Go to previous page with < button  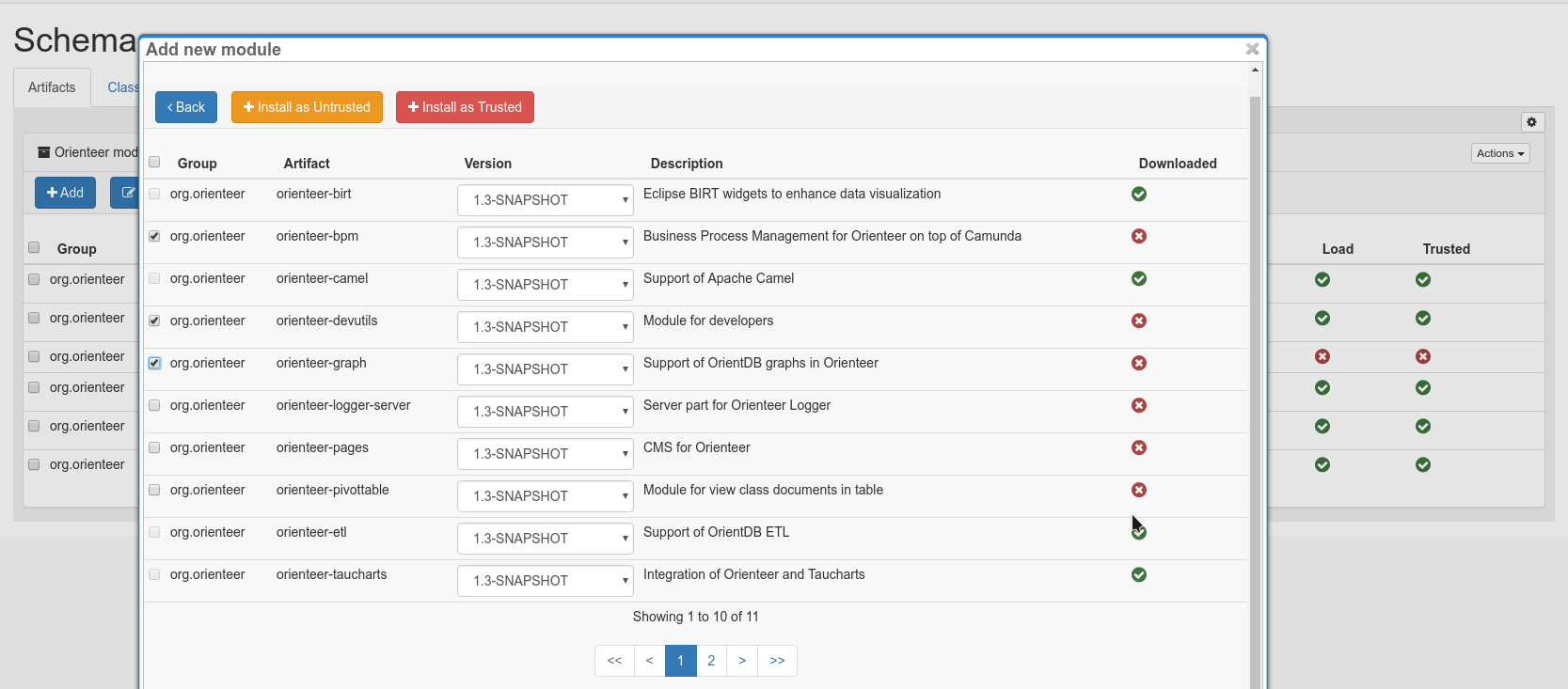tap(649, 661)
